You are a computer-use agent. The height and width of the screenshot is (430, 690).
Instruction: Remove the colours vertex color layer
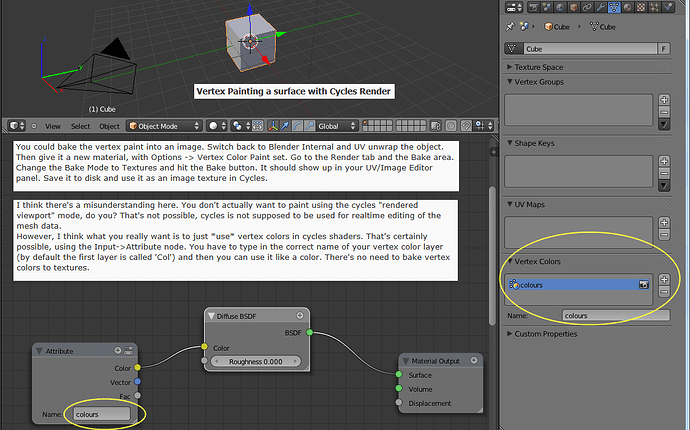[664, 291]
